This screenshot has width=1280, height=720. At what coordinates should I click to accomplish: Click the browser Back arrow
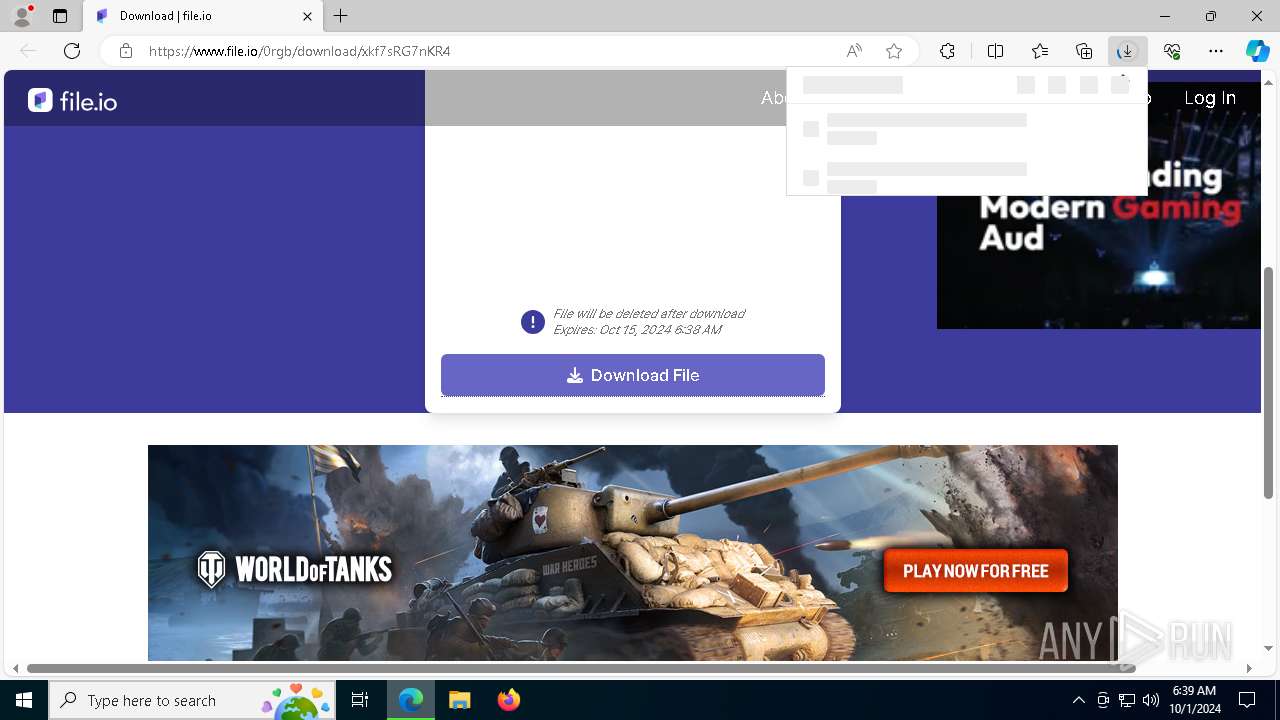tap(28, 51)
